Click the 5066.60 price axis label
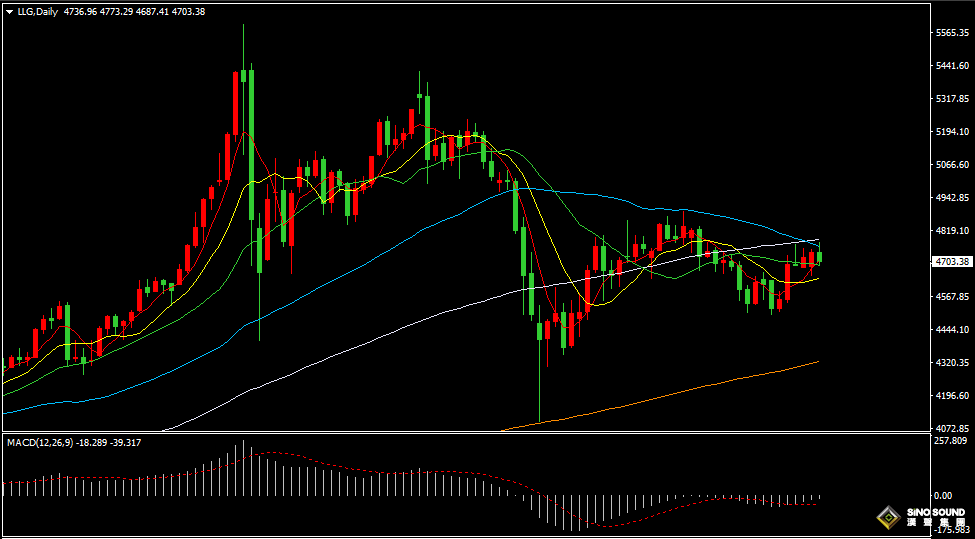Image resolution: width=975 pixels, height=539 pixels. 953,165
